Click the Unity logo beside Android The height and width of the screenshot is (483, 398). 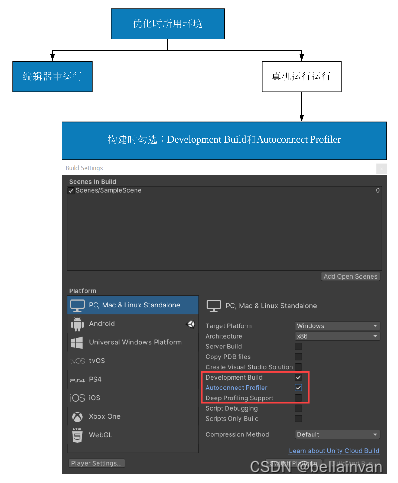(191, 324)
